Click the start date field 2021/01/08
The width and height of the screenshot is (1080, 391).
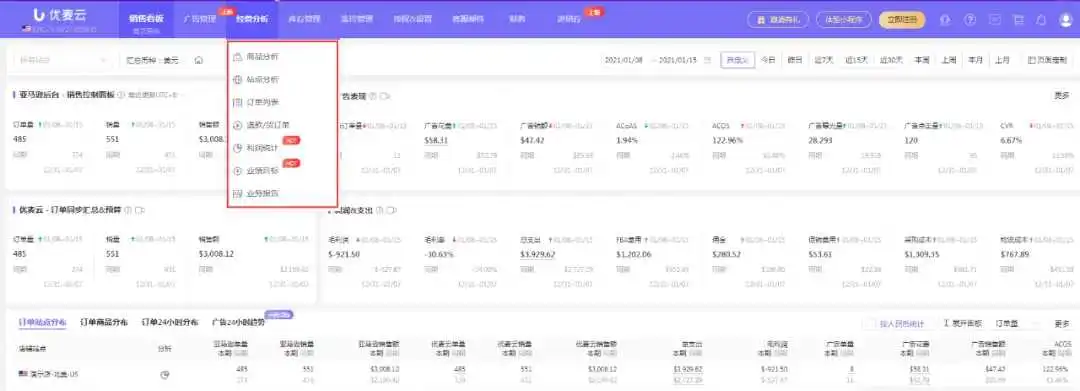(624, 60)
